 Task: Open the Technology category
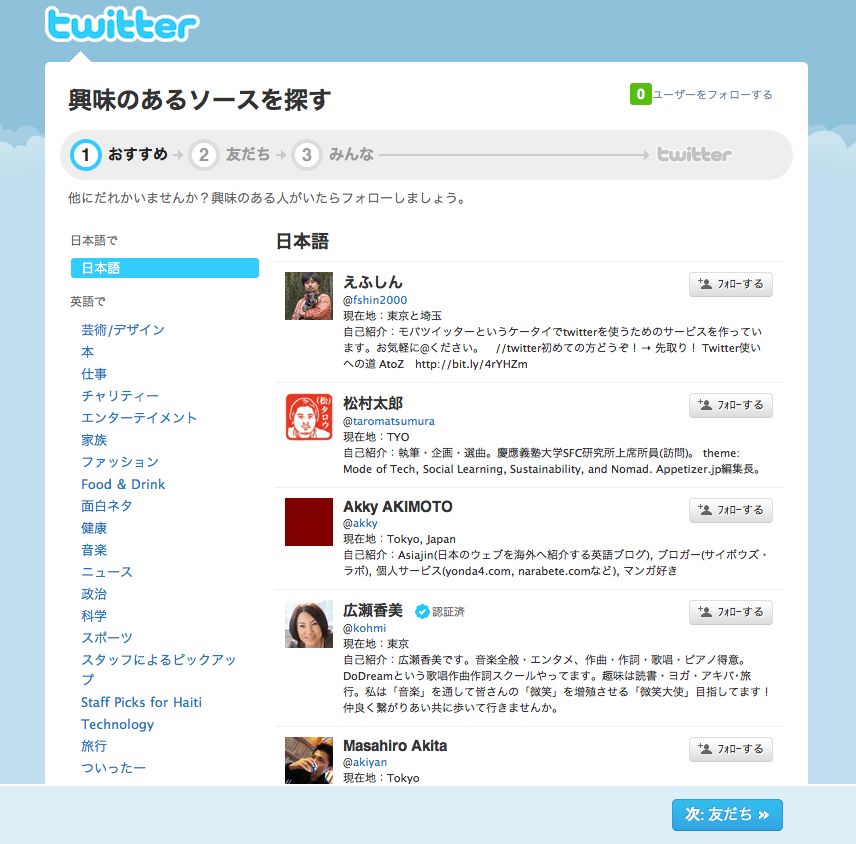(x=117, y=724)
